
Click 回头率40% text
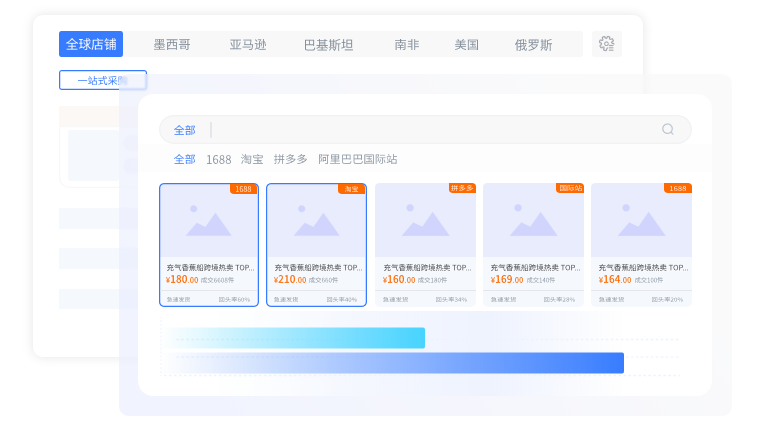(342, 300)
